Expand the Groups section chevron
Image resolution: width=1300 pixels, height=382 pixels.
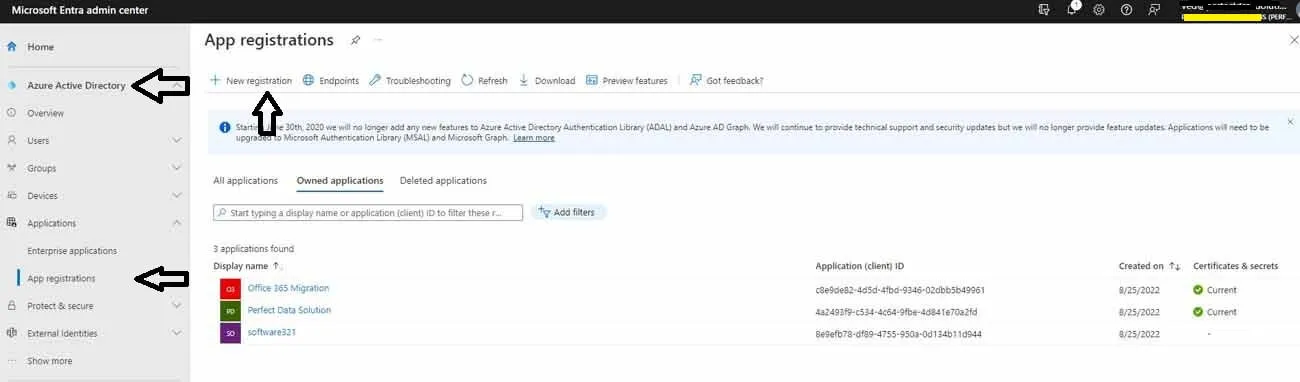pyautogui.click(x=177, y=168)
